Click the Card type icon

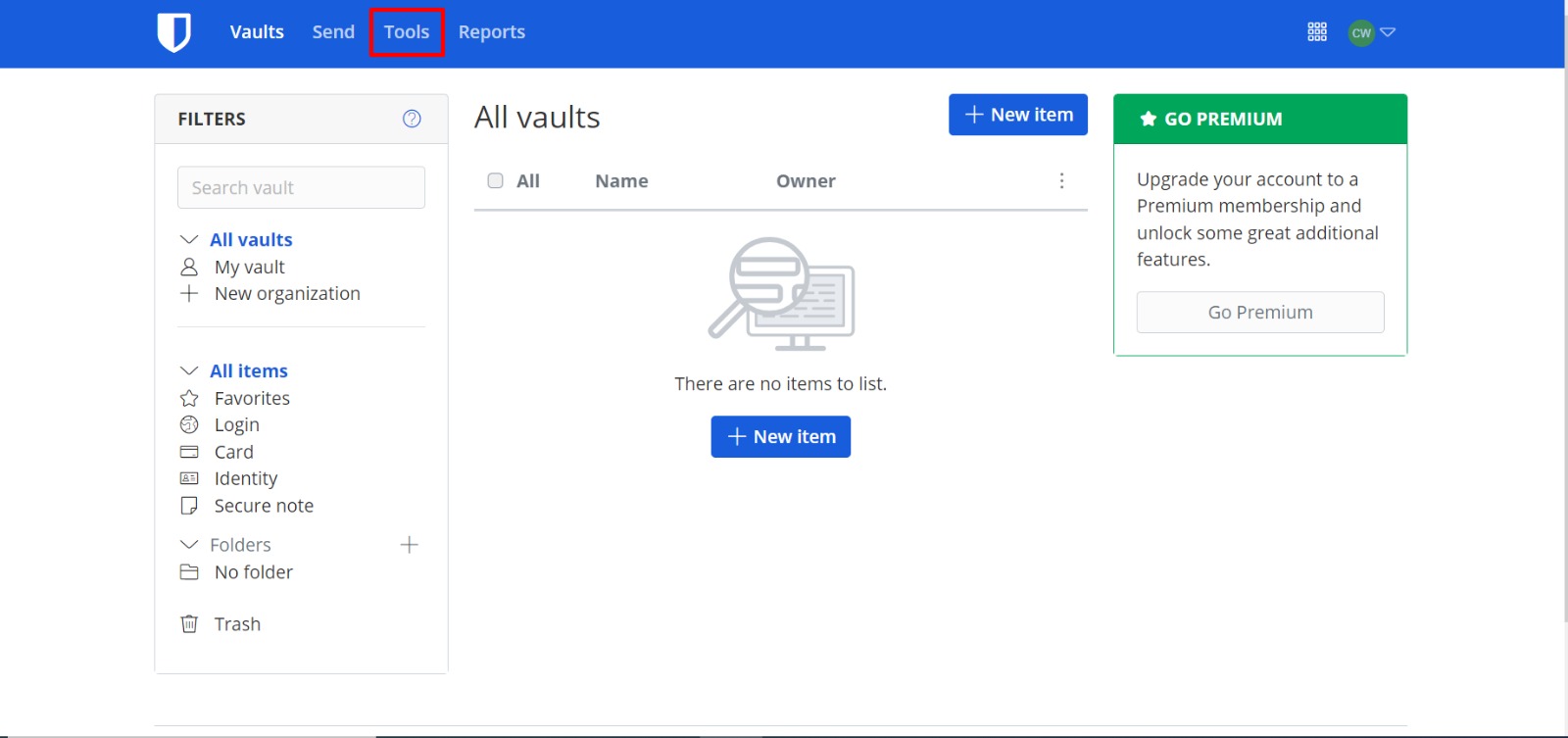tap(189, 452)
